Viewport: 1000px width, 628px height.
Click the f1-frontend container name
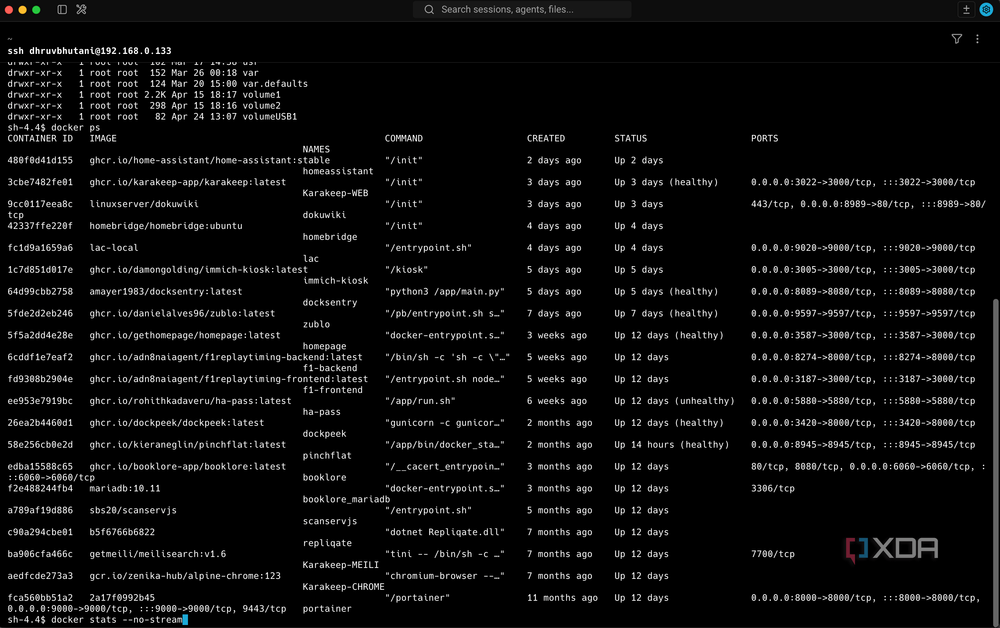332,390
